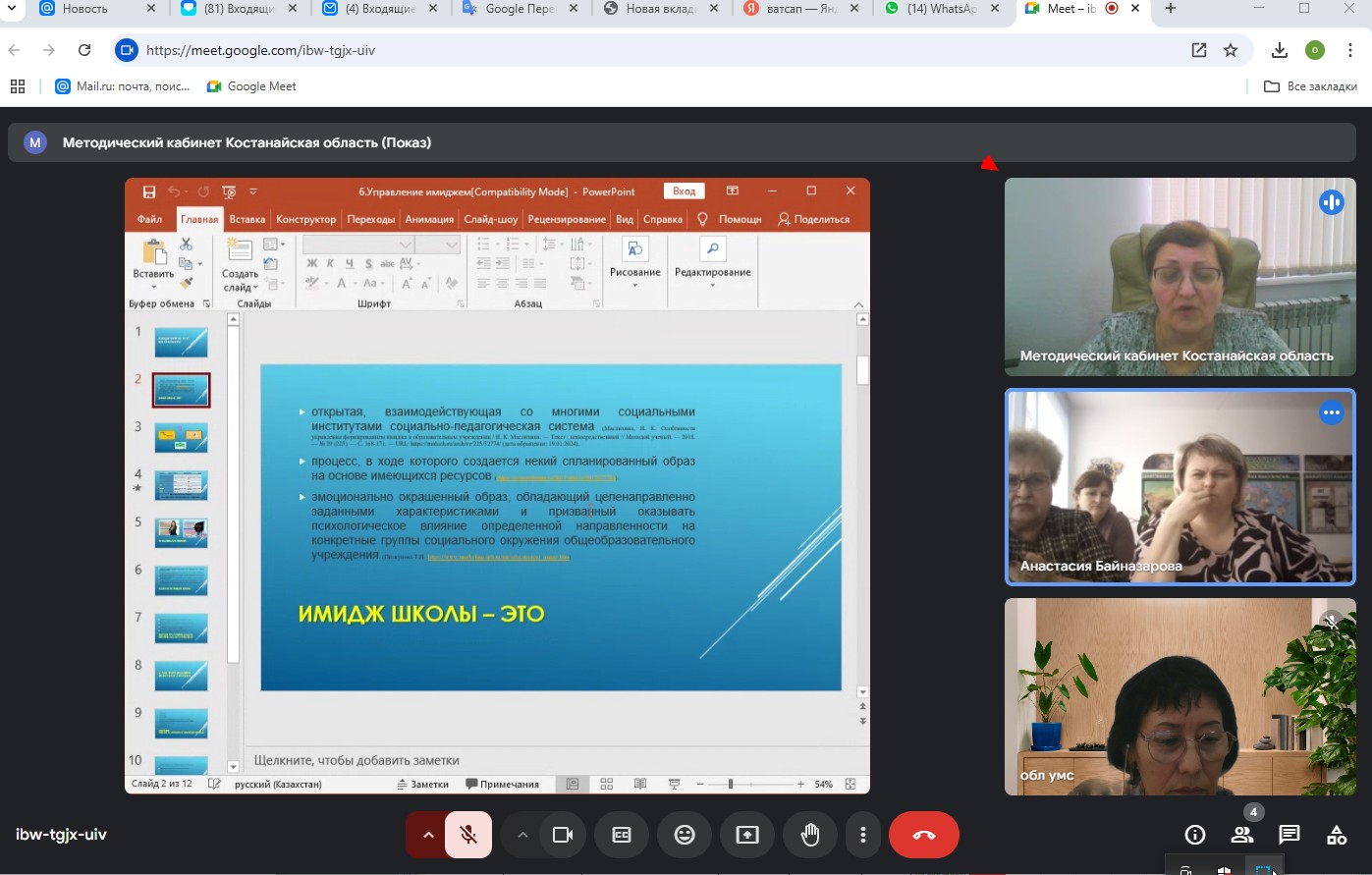Switch to the Google Переводчик tab

pos(521,9)
